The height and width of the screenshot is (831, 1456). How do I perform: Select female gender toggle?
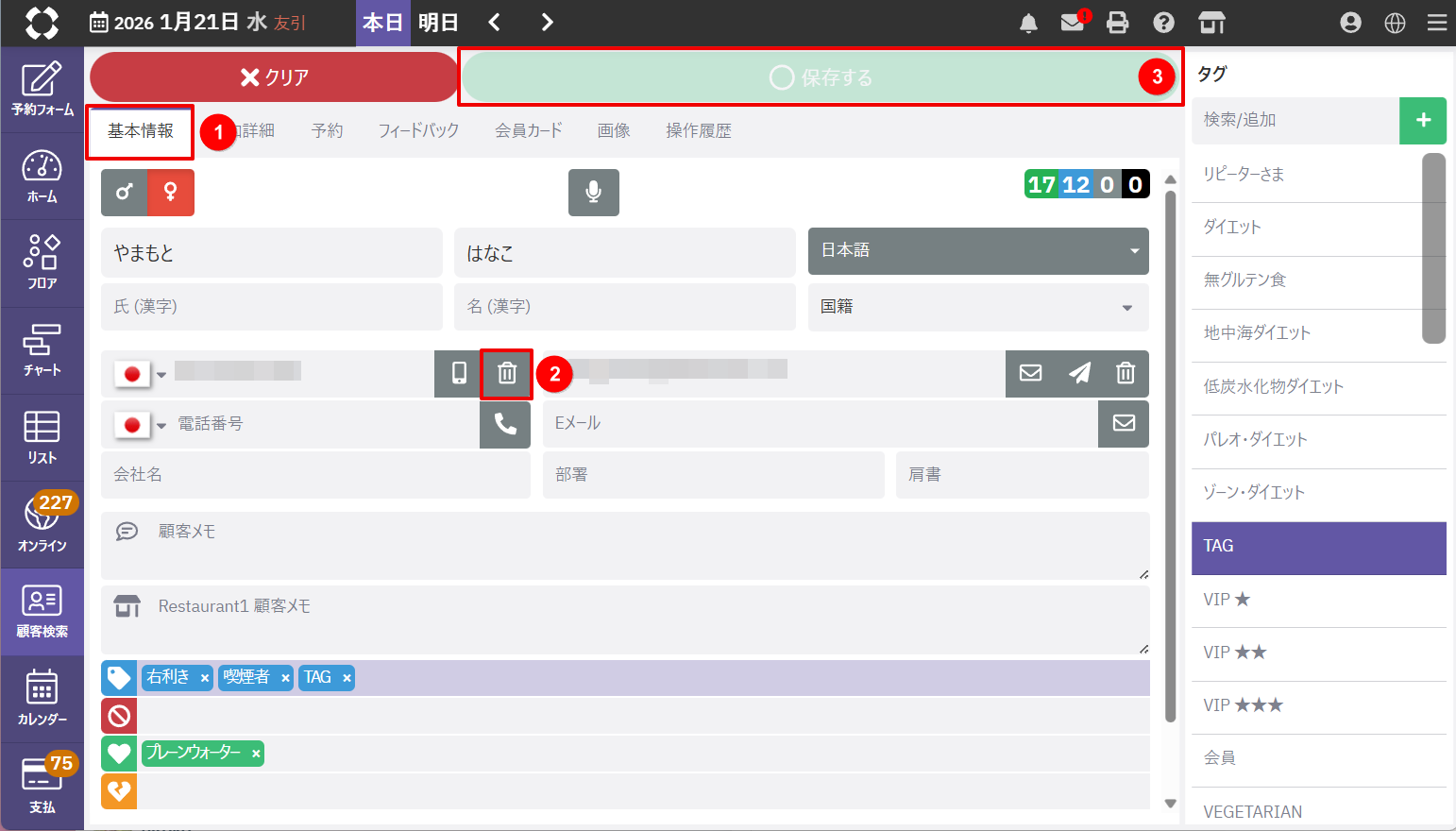171,193
